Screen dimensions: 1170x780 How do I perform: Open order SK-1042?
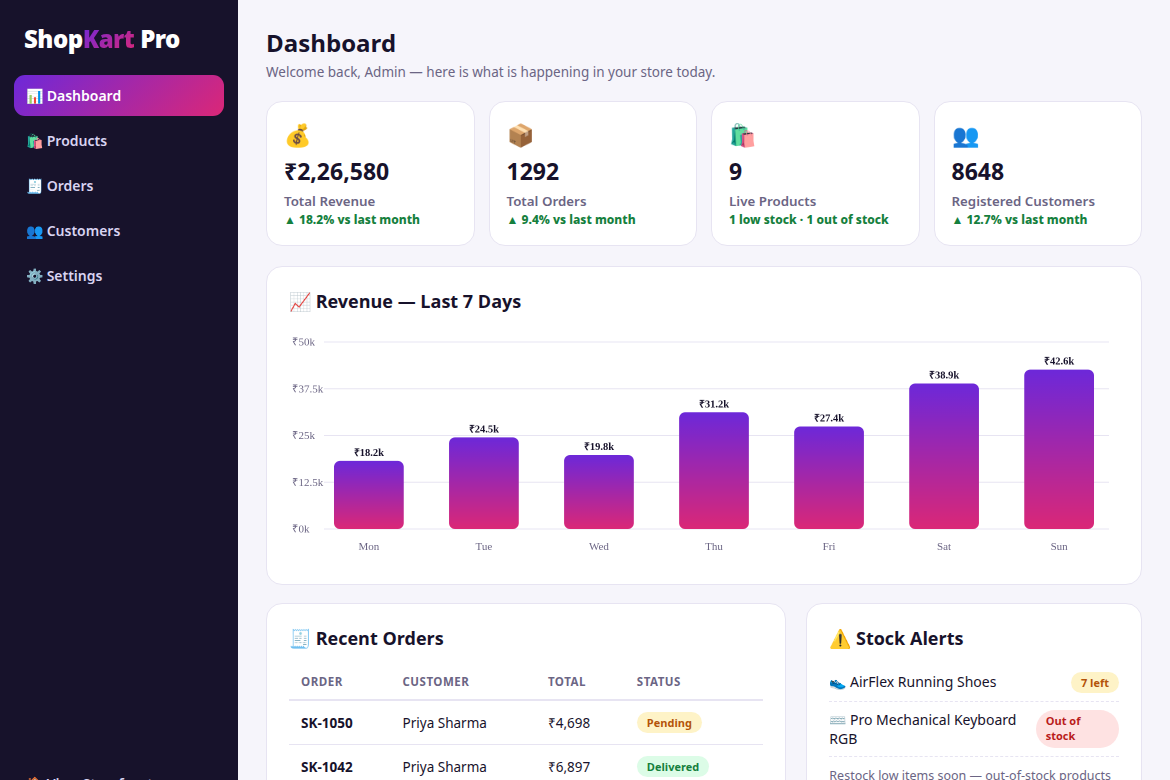(327, 767)
